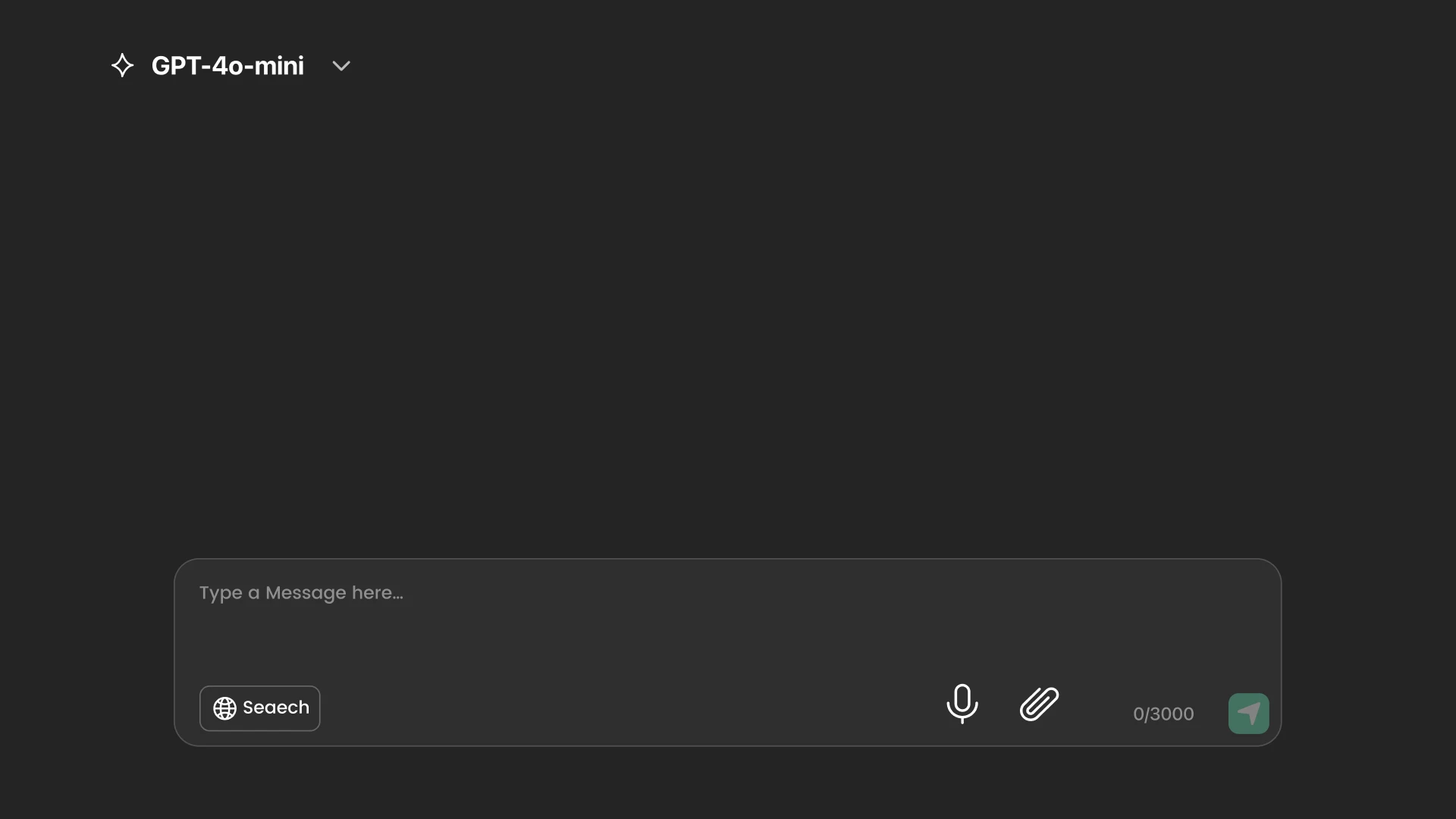This screenshot has width=1456, height=819.
Task: Toggle the Seaech web search option
Action: [259, 708]
